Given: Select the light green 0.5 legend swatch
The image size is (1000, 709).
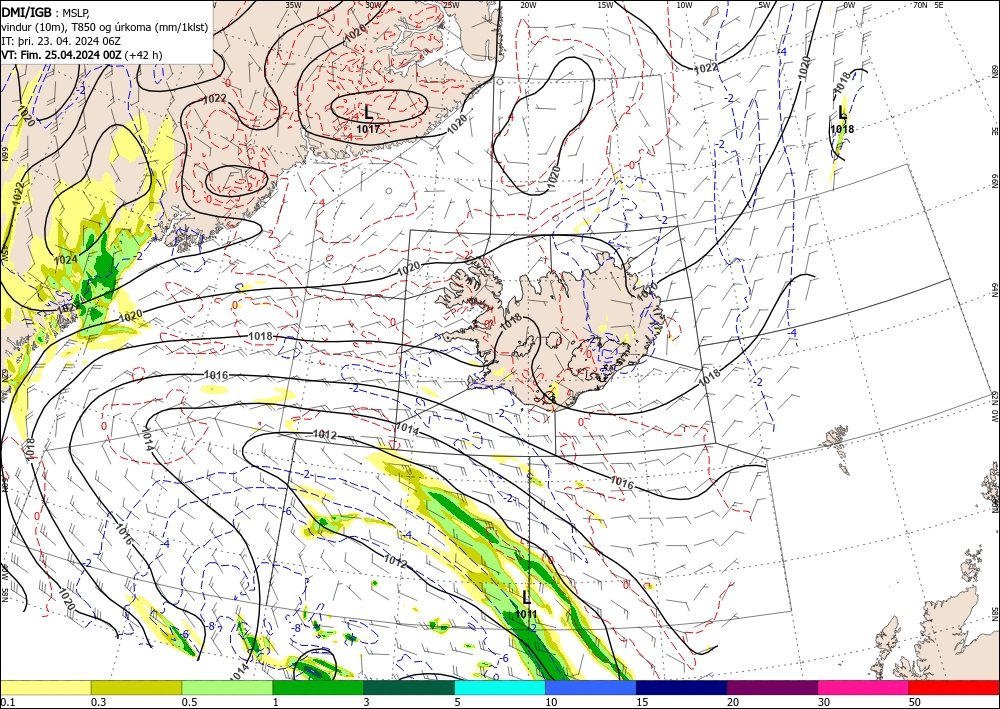Looking at the screenshot, I should (227, 687).
